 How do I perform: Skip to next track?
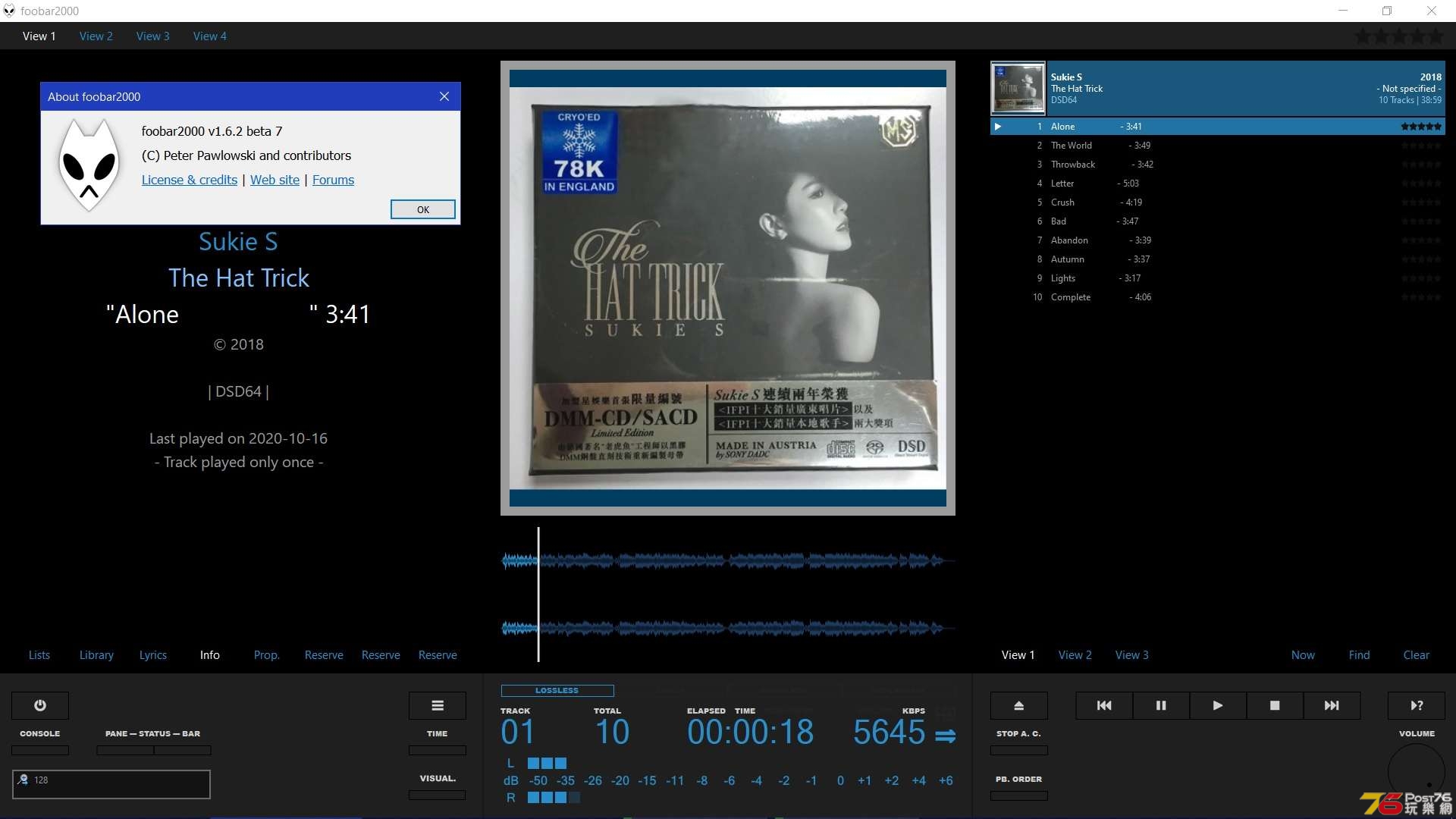coord(1332,705)
